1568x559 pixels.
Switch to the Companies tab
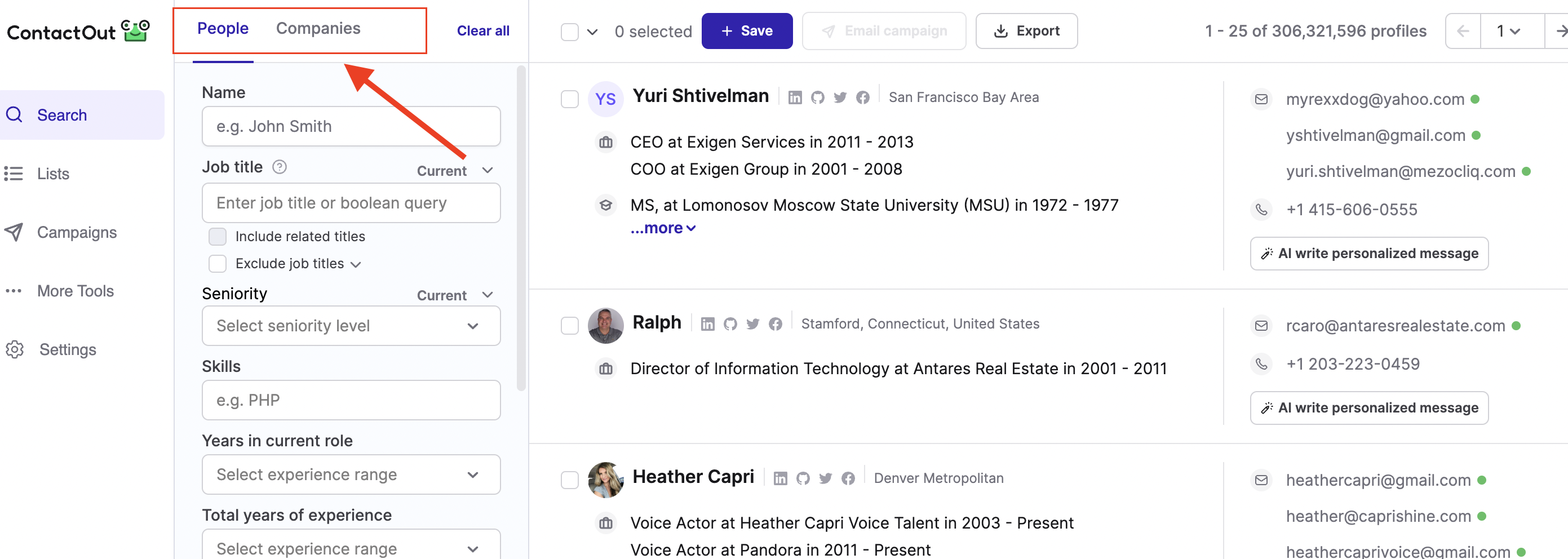(x=318, y=29)
